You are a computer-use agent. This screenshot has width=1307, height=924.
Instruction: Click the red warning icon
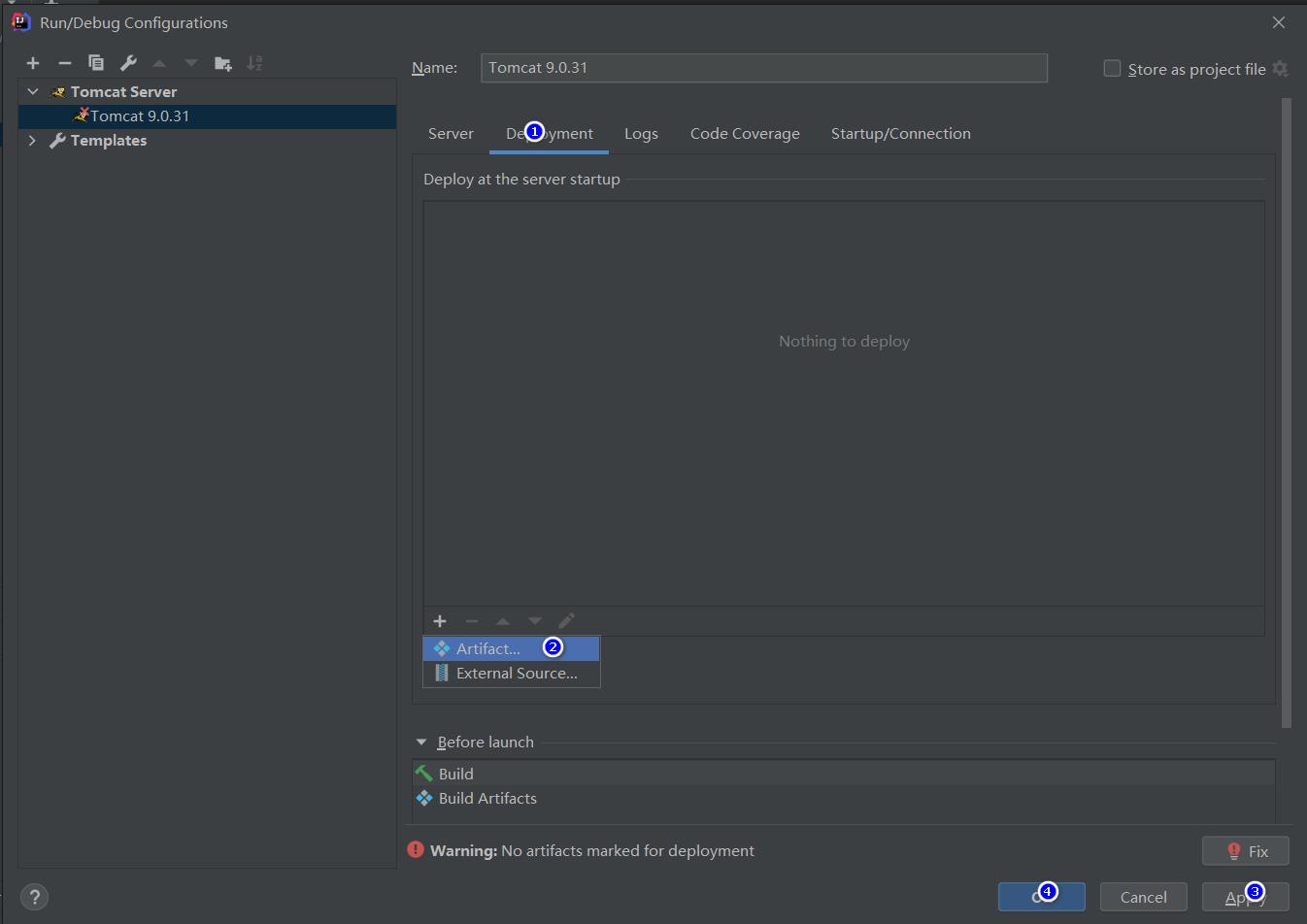pyautogui.click(x=416, y=850)
